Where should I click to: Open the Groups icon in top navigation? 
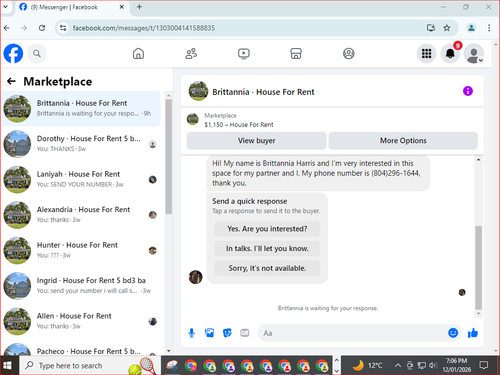coord(349,53)
